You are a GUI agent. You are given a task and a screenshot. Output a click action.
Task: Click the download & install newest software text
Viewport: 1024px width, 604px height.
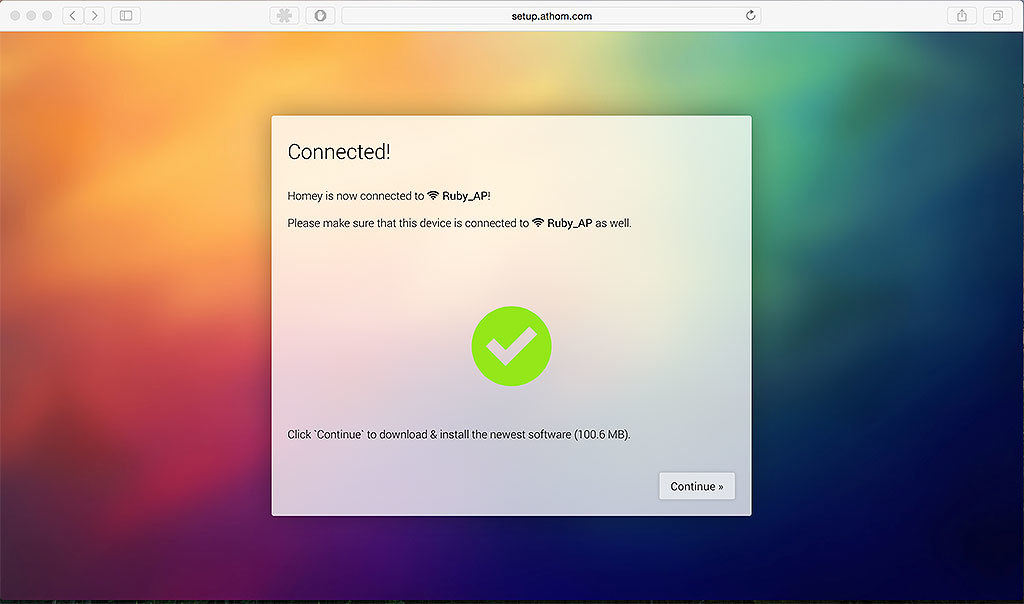click(458, 434)
